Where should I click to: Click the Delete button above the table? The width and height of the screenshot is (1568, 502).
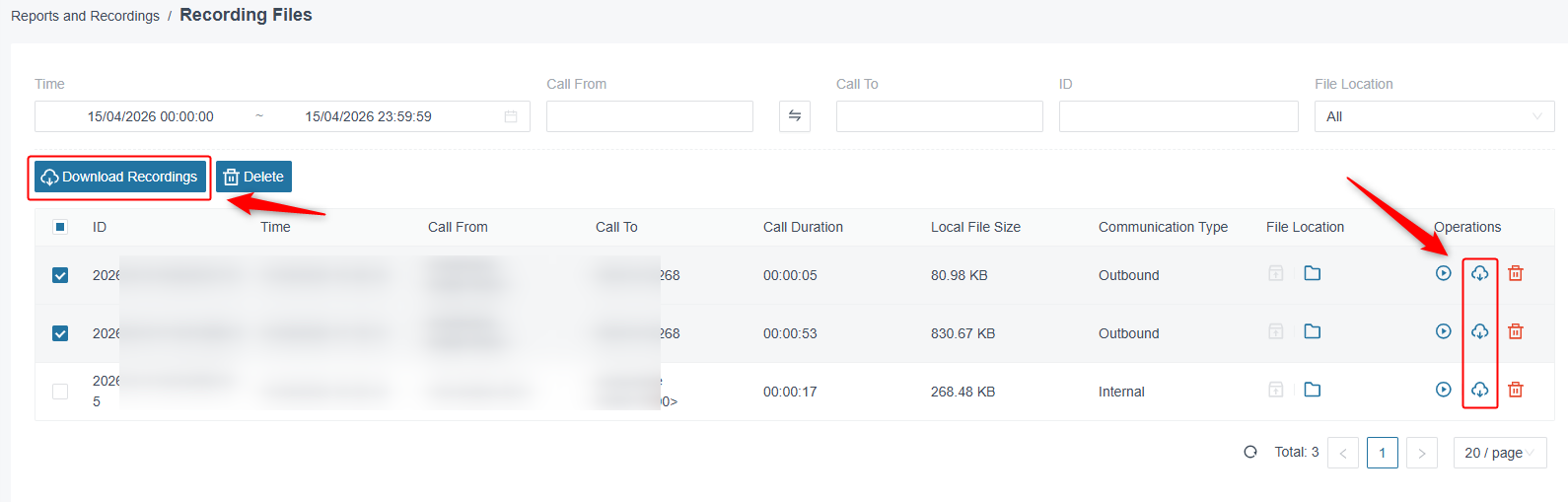pyautogui.click(x=253, y=177)
